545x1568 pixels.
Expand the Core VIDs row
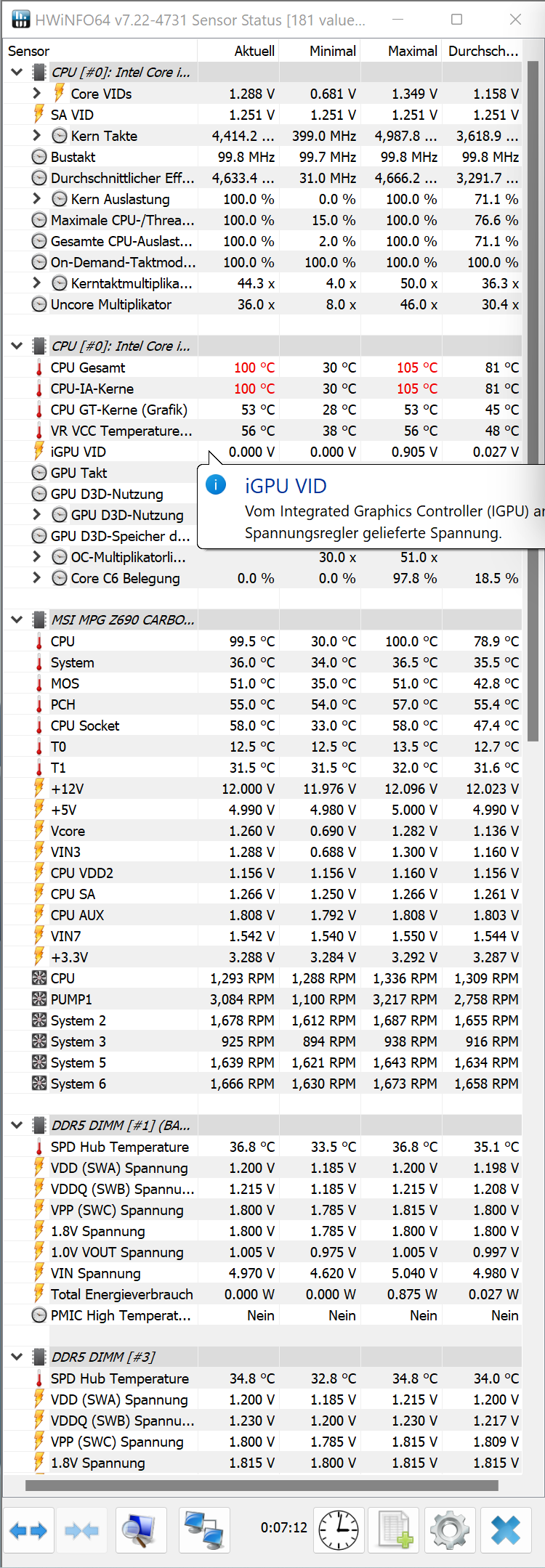point(37,94)
